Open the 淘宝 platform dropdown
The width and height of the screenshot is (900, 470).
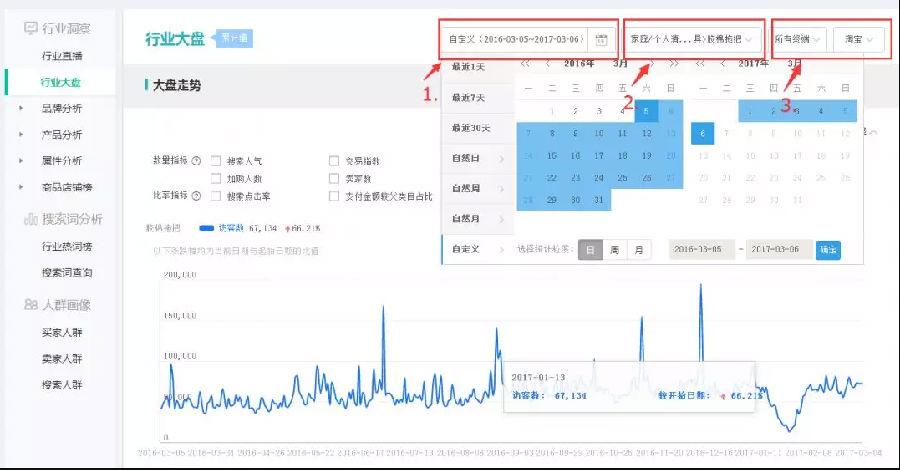click(x=858, y=40)
